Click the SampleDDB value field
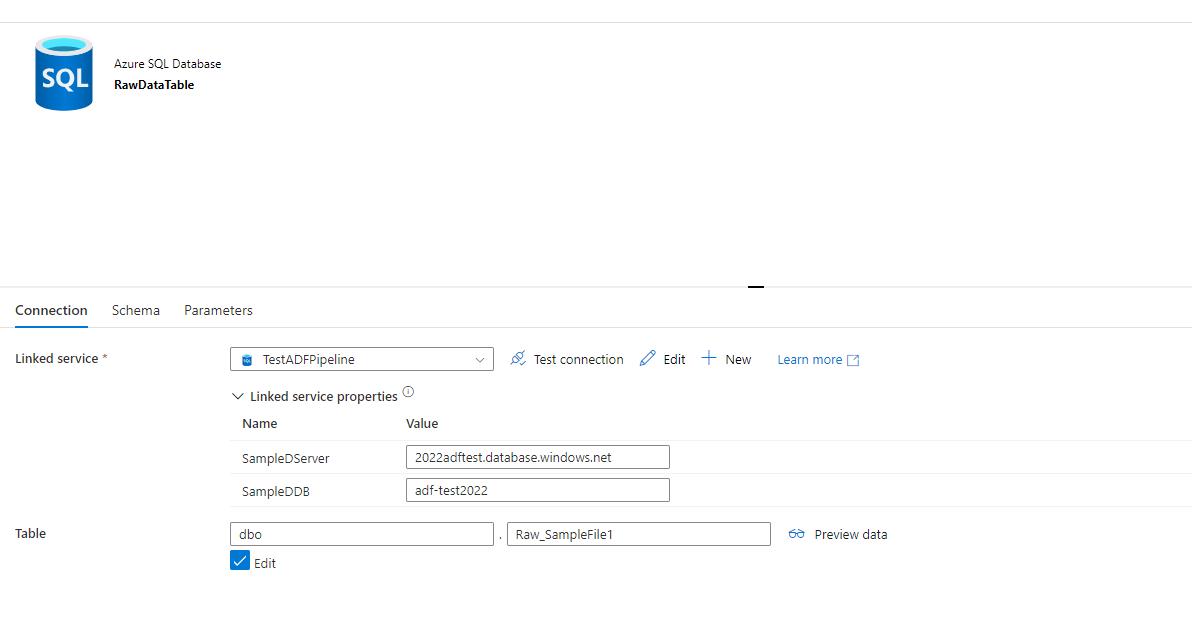1192x633 pixels. tap(538, 490)
